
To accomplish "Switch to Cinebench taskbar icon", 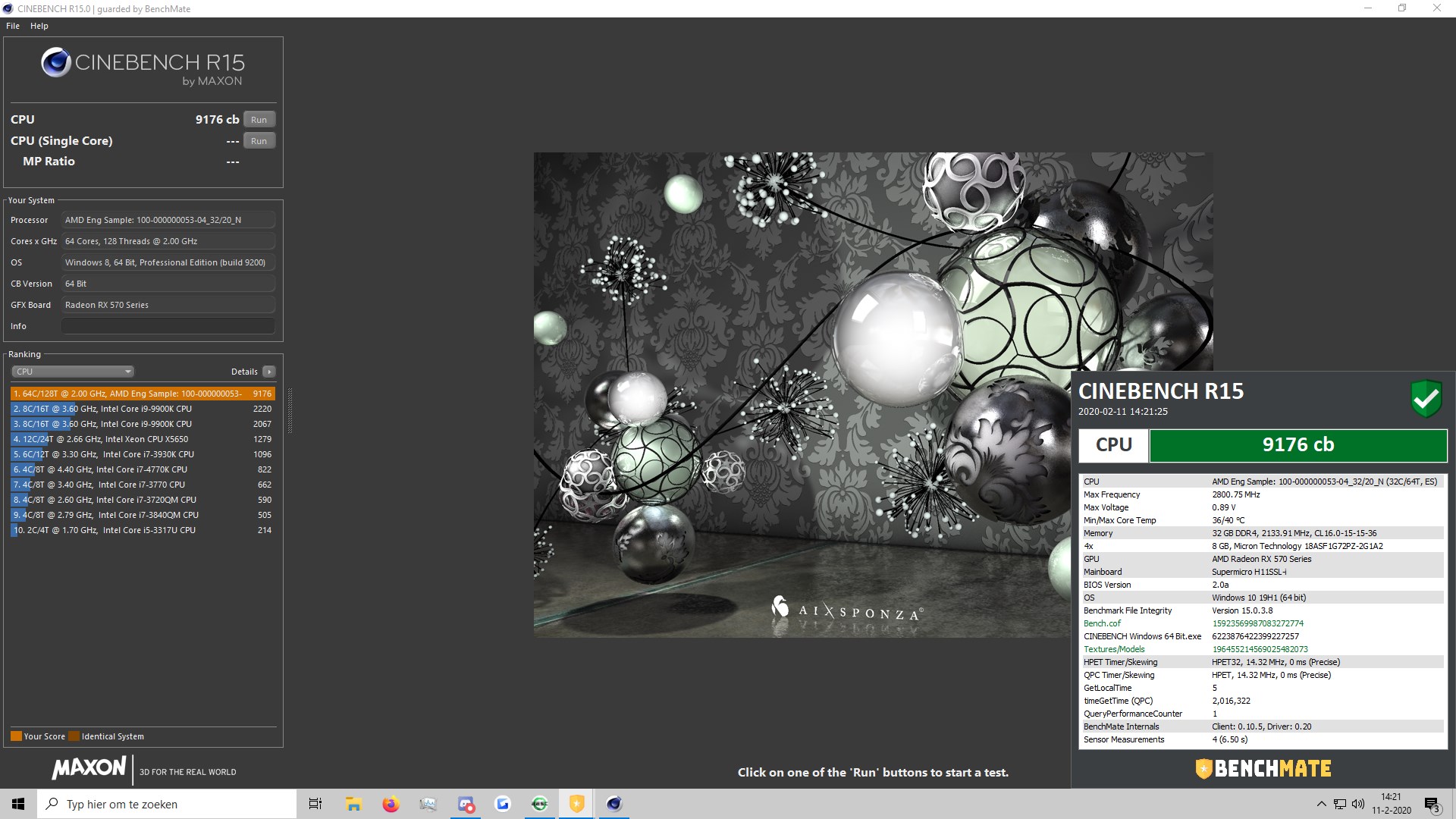I will (614, 804).
